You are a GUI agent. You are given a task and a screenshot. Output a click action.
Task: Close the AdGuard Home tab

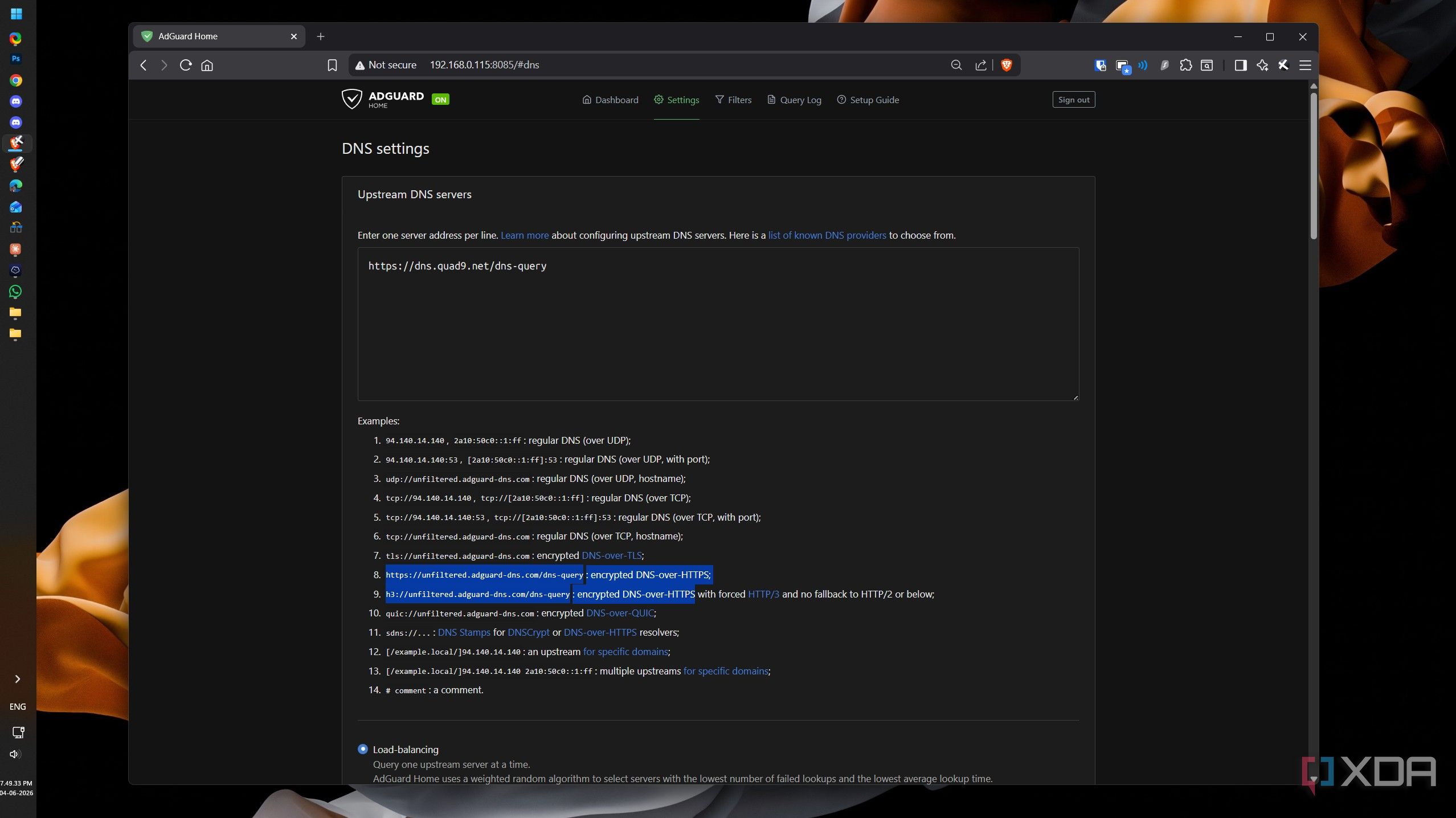(294, 36)
